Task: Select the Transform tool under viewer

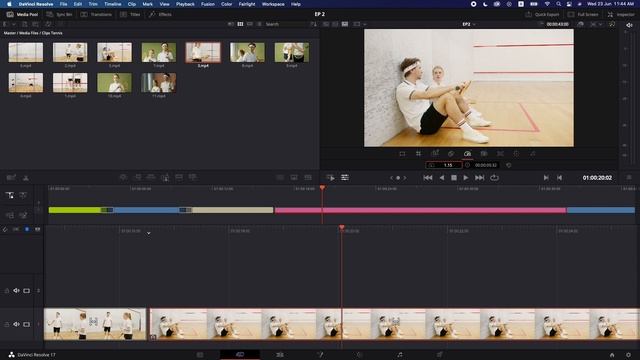Action: [402, 154]
